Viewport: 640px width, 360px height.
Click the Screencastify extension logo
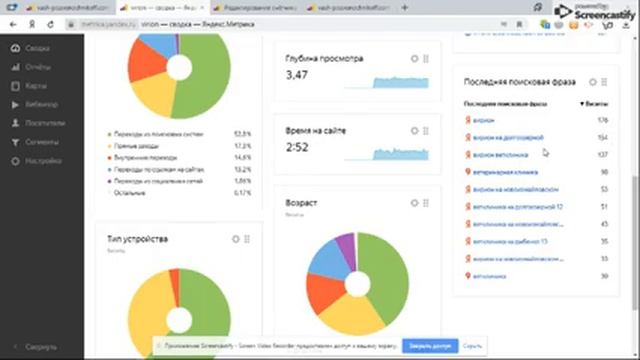[594, 11]
